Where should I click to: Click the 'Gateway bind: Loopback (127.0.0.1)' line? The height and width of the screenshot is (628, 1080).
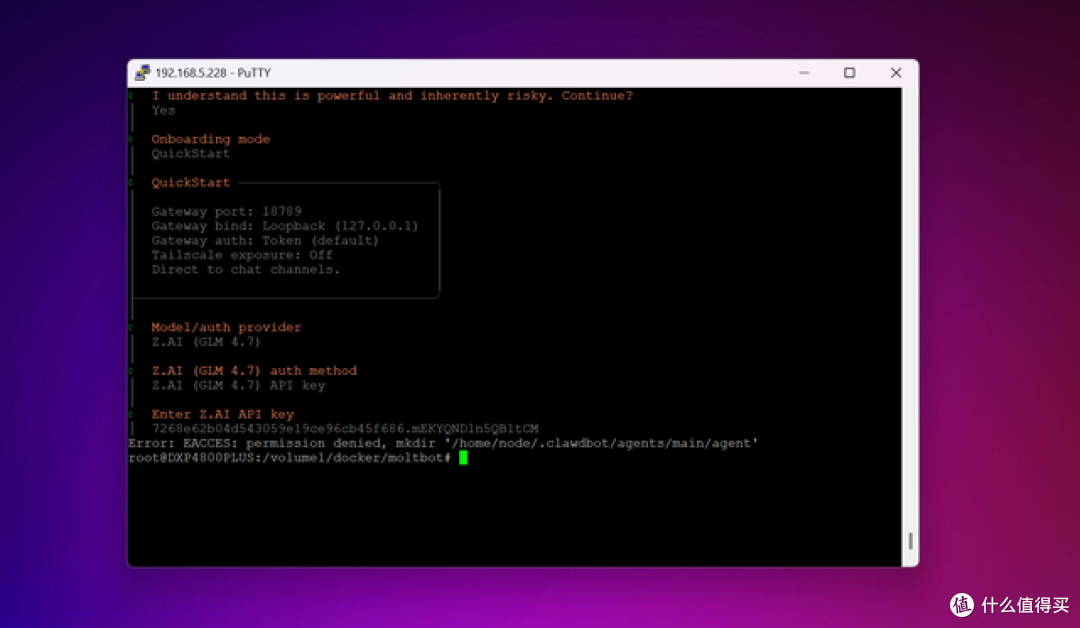point(284,226)
